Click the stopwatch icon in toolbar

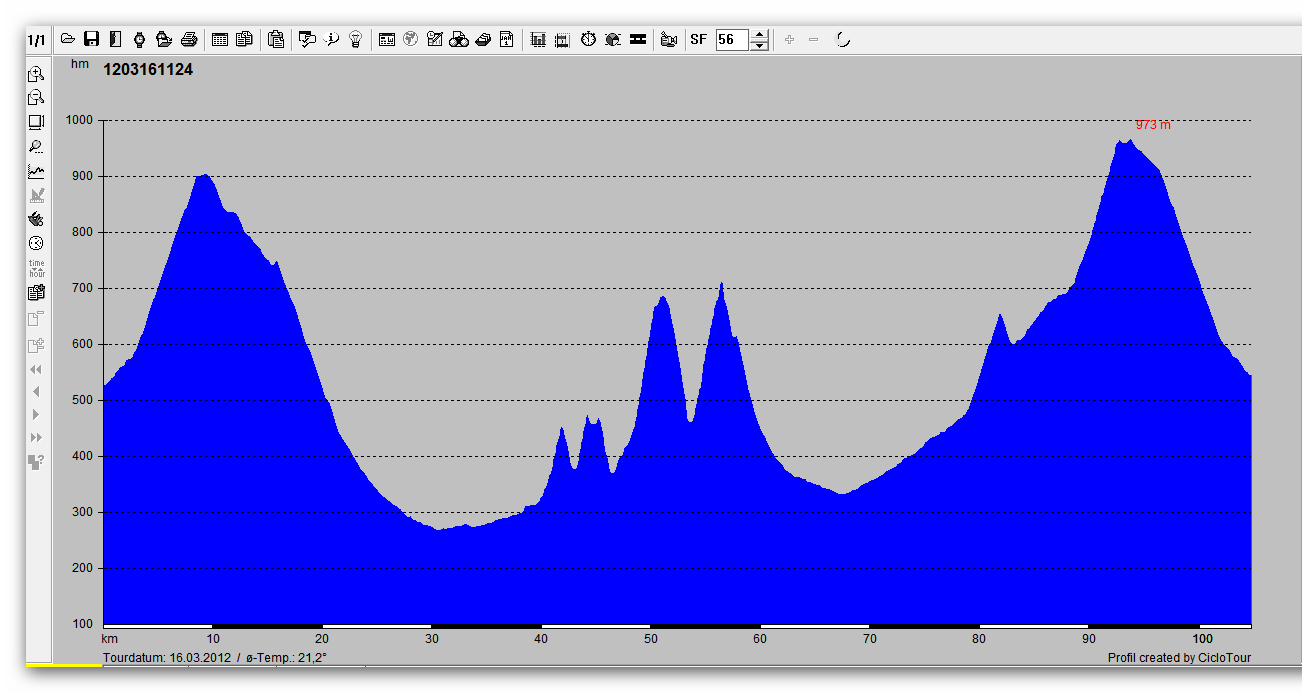point(589,40)
